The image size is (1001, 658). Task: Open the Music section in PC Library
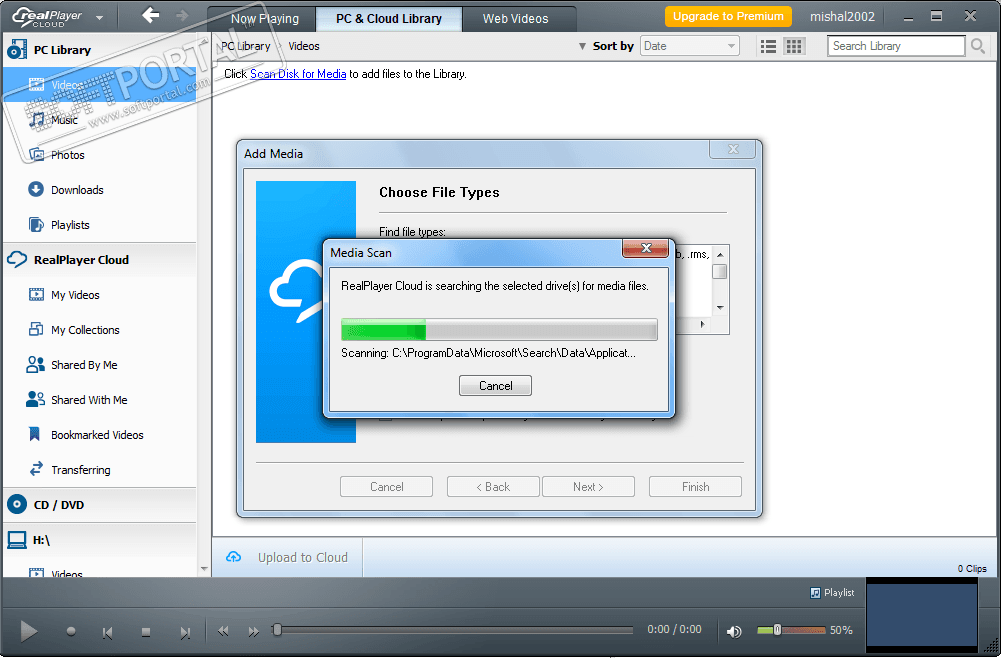(64, 120)
